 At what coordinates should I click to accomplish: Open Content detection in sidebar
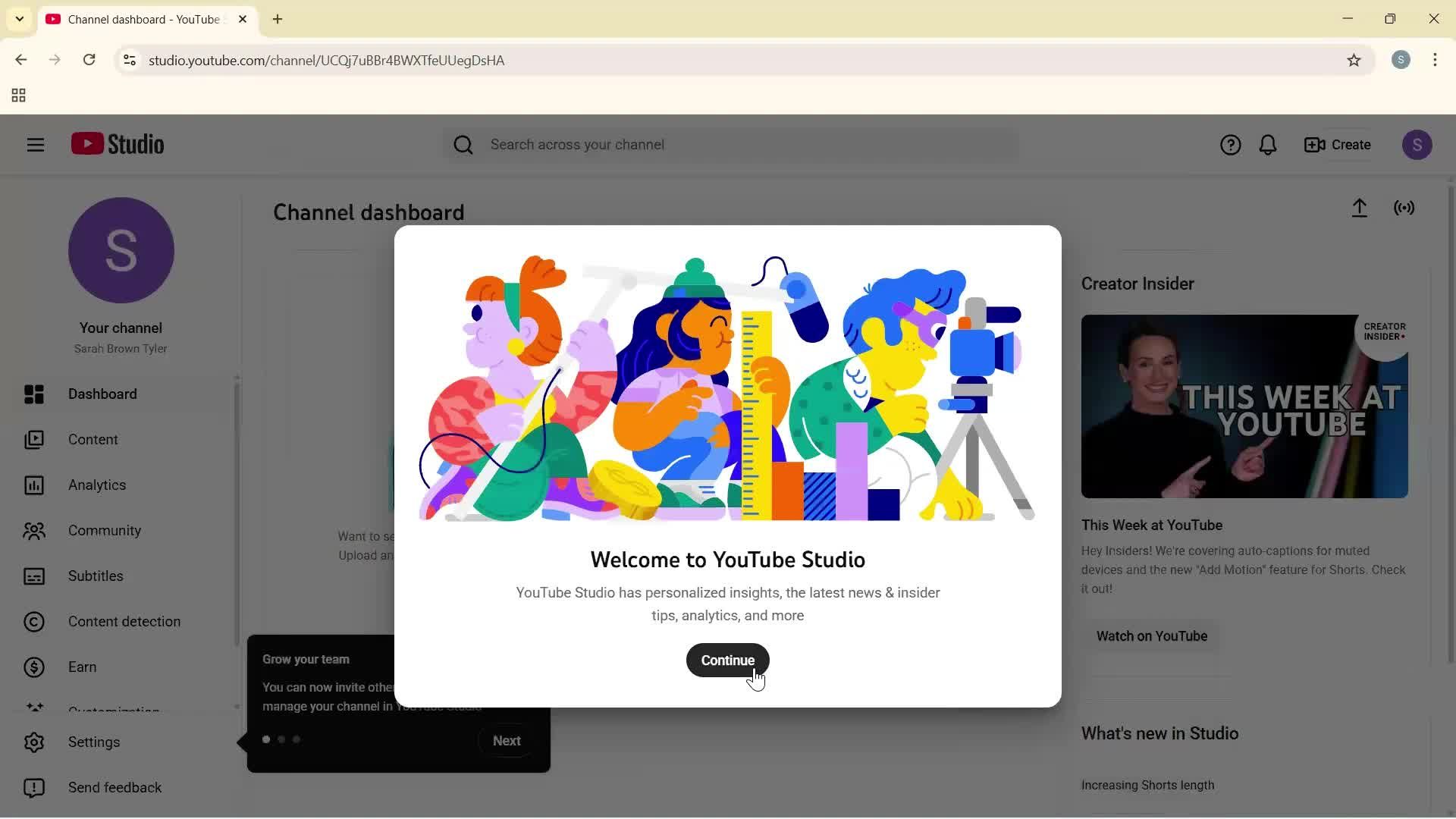[124, 622]
